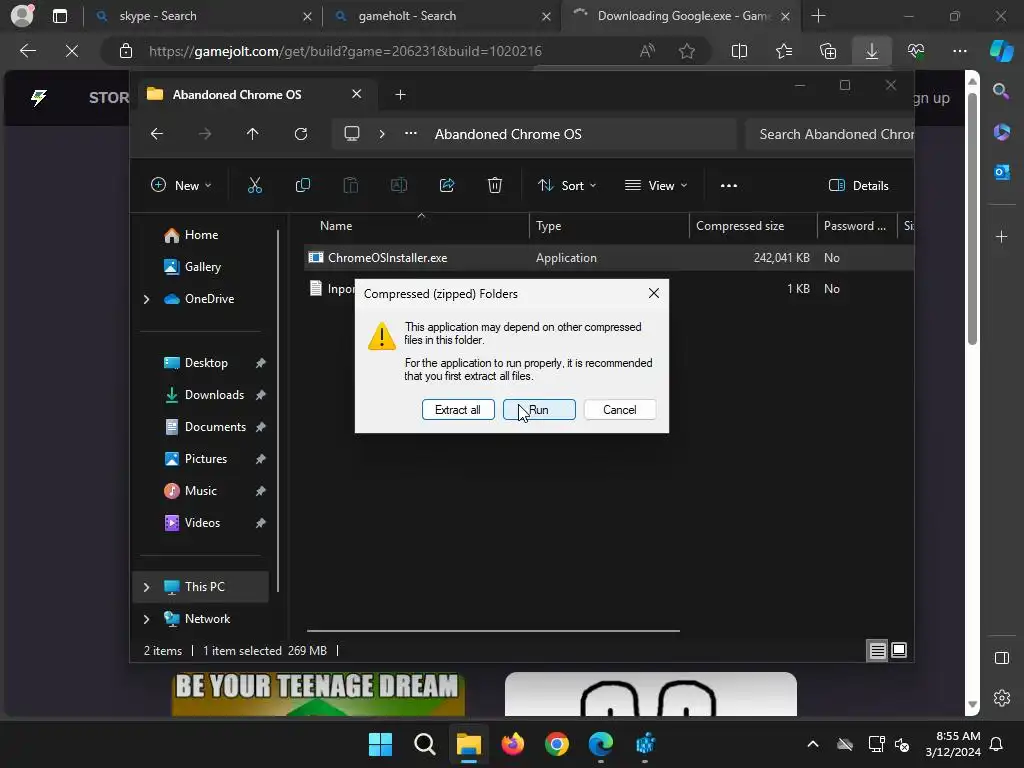Viewport: 1024px width, 768px height.
Task: Add this page to favorites star icon
Action: click(x=686, y=51)
